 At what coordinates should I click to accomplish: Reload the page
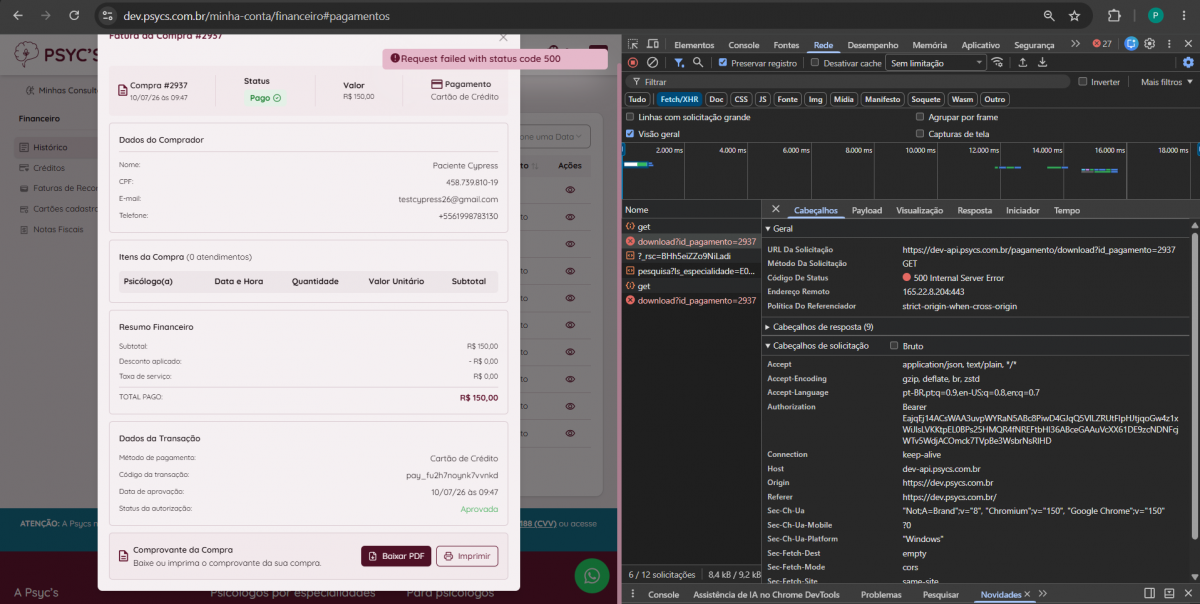(x=73, y=16)
